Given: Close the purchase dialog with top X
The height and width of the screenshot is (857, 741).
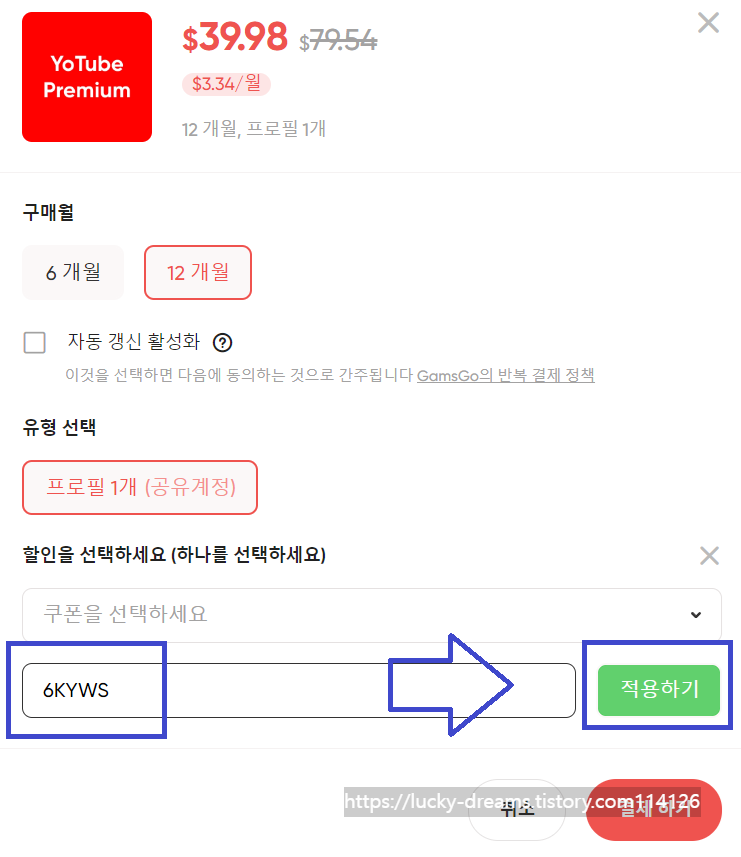Looking at the screenshot, I should 708,23.
